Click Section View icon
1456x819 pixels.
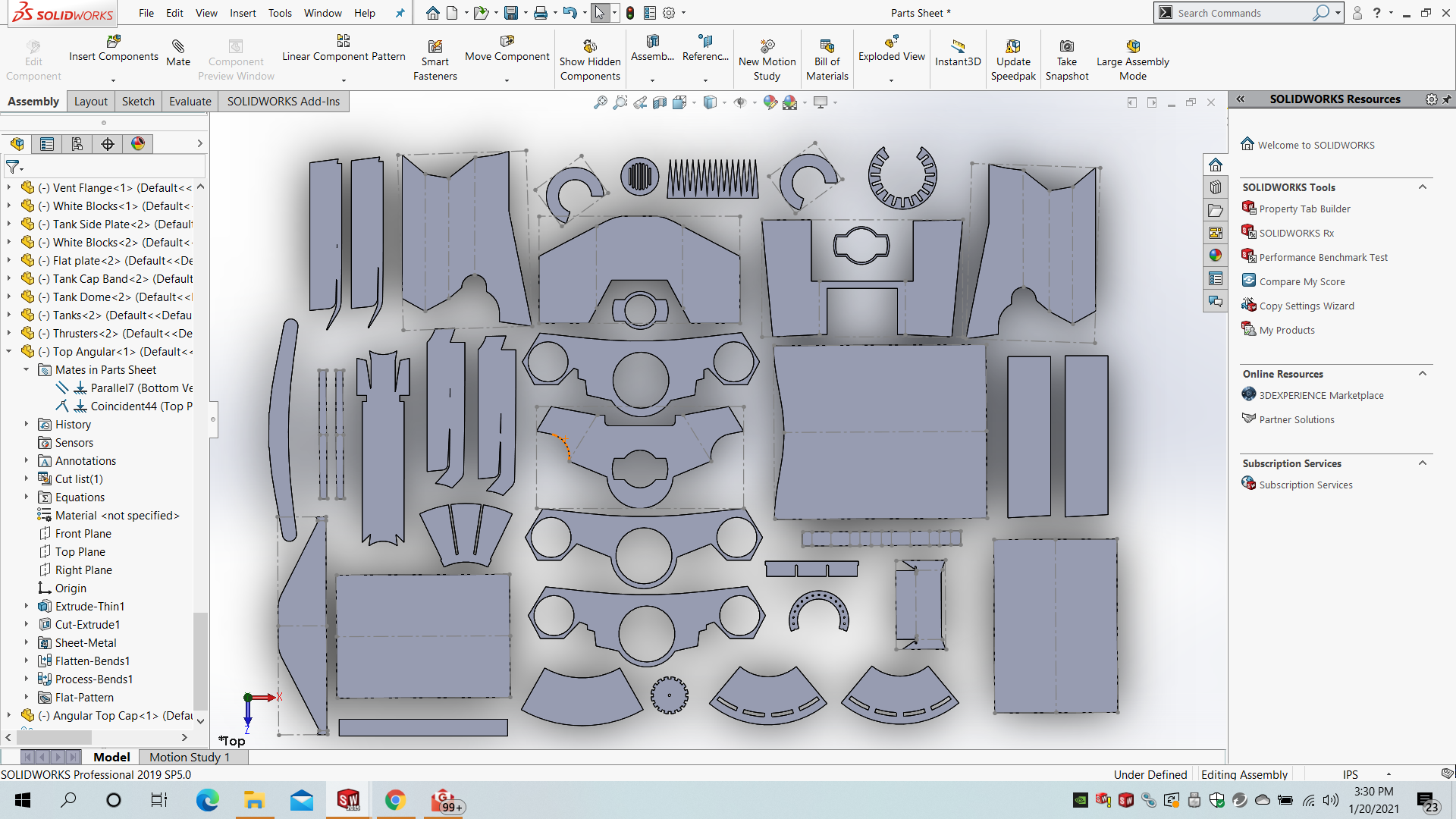(660, 102)
